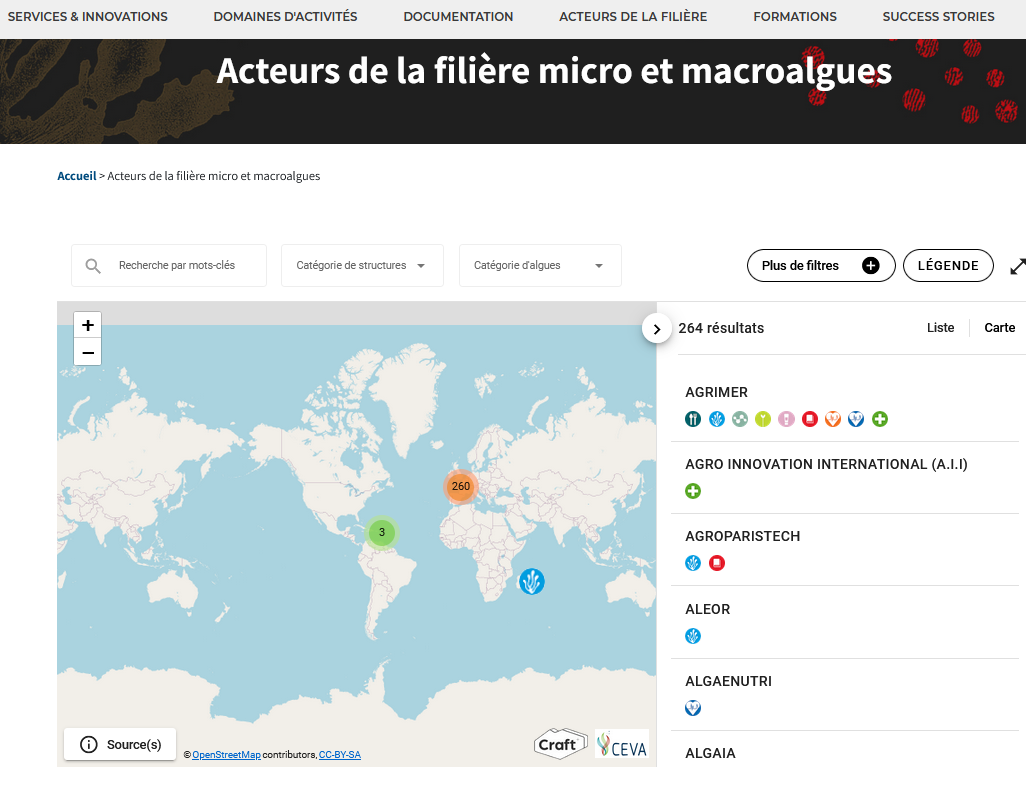Open the Catégorie de structures dropdown
The height and width of the screenshot is (800, 1026).
(363, 266)
